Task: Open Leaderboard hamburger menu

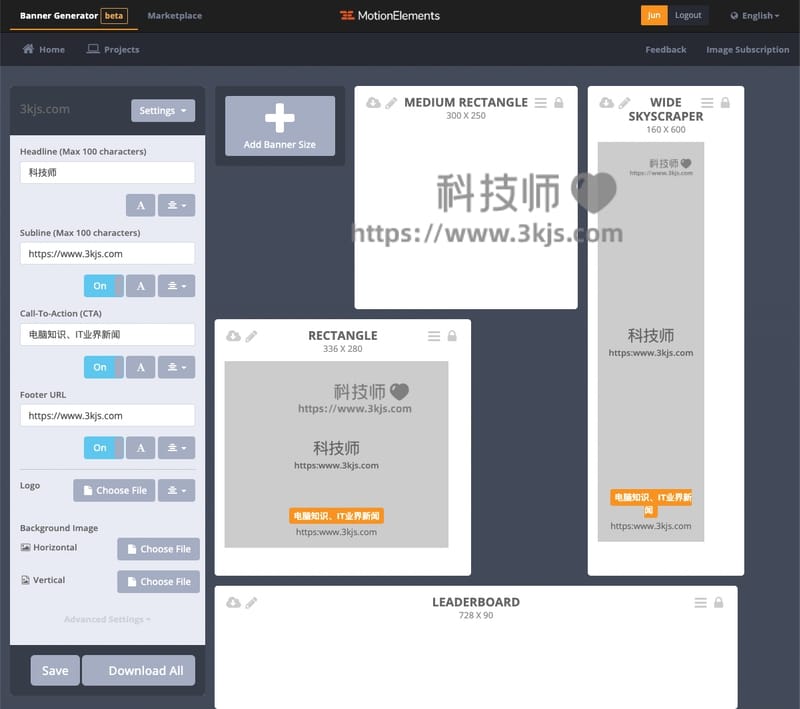Action: point(701,603)
